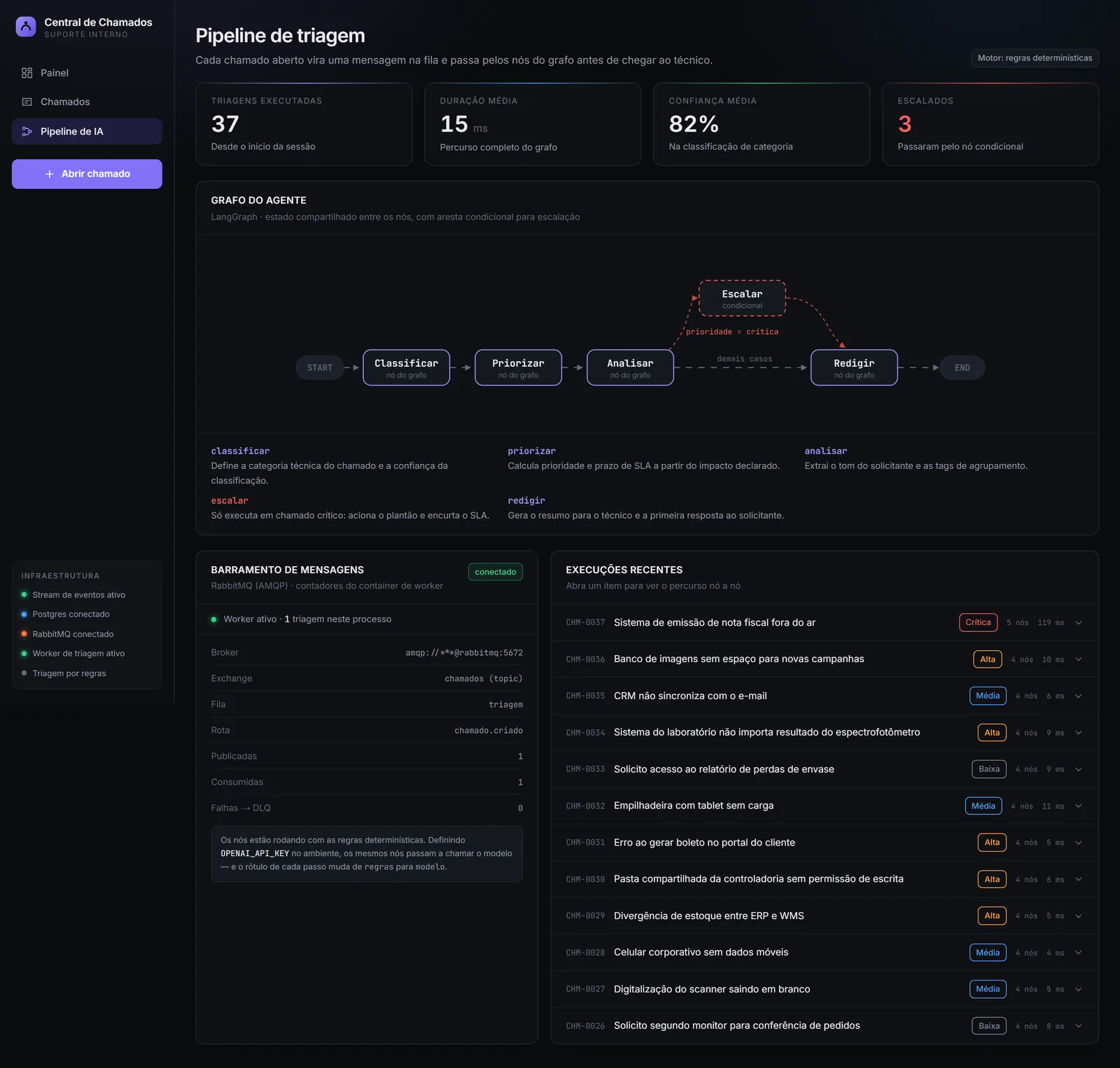This screenshot has height=1068, width=1120.
Task: Click the Baixa tag on CHM-0033
Action: (x=989, y=769)
